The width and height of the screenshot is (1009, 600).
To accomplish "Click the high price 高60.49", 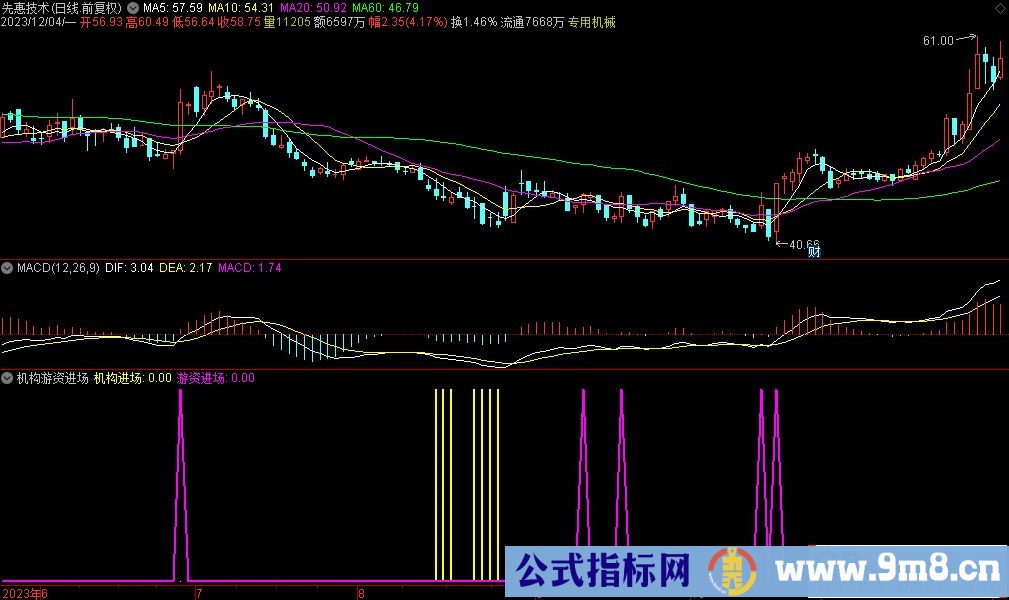I will click(x=147, y=23).
